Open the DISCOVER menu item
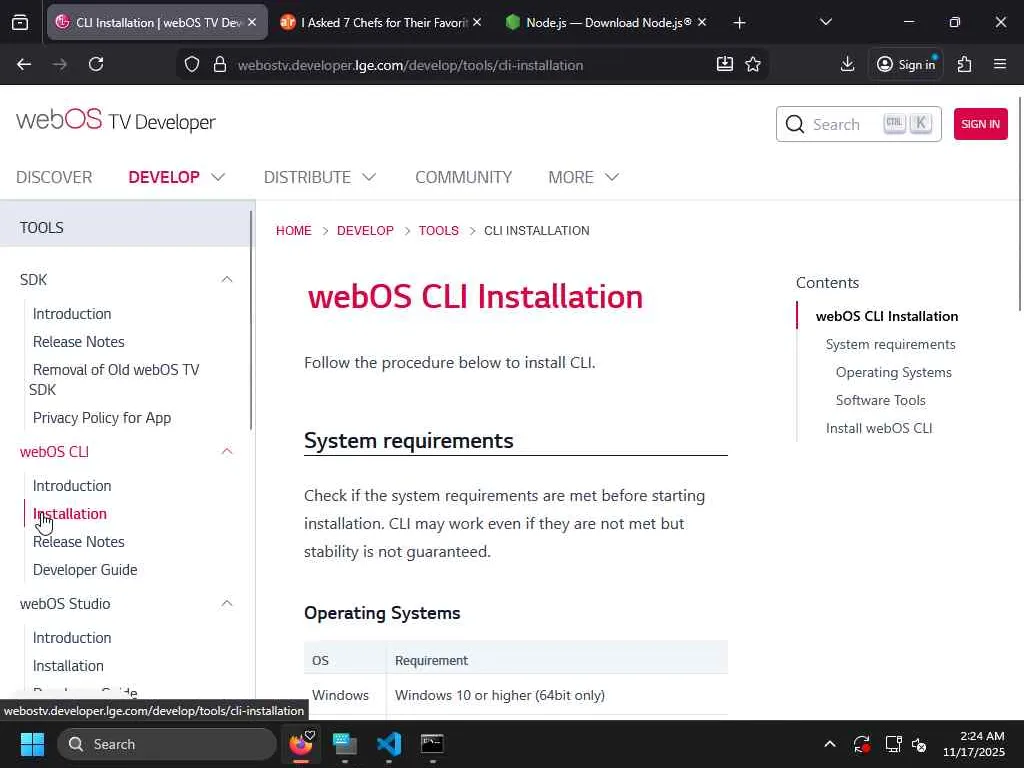This screenshot has width=1024, height=768. click(x=54, y=177)
